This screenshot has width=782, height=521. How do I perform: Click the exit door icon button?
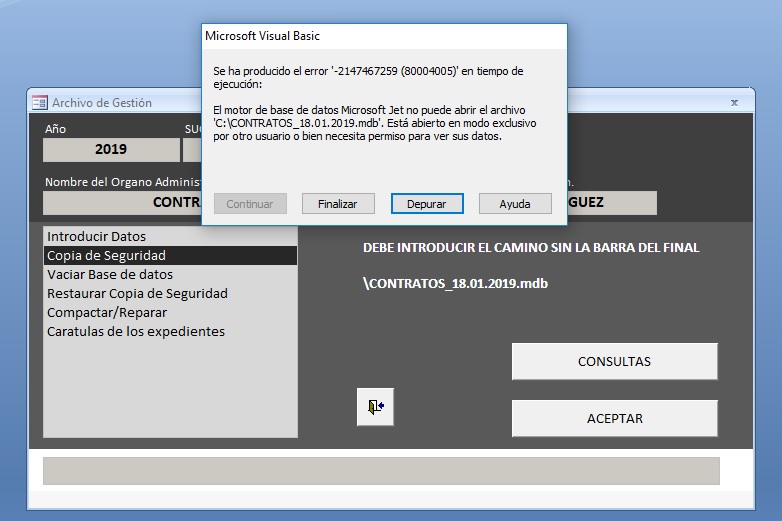tap(375, 407)
